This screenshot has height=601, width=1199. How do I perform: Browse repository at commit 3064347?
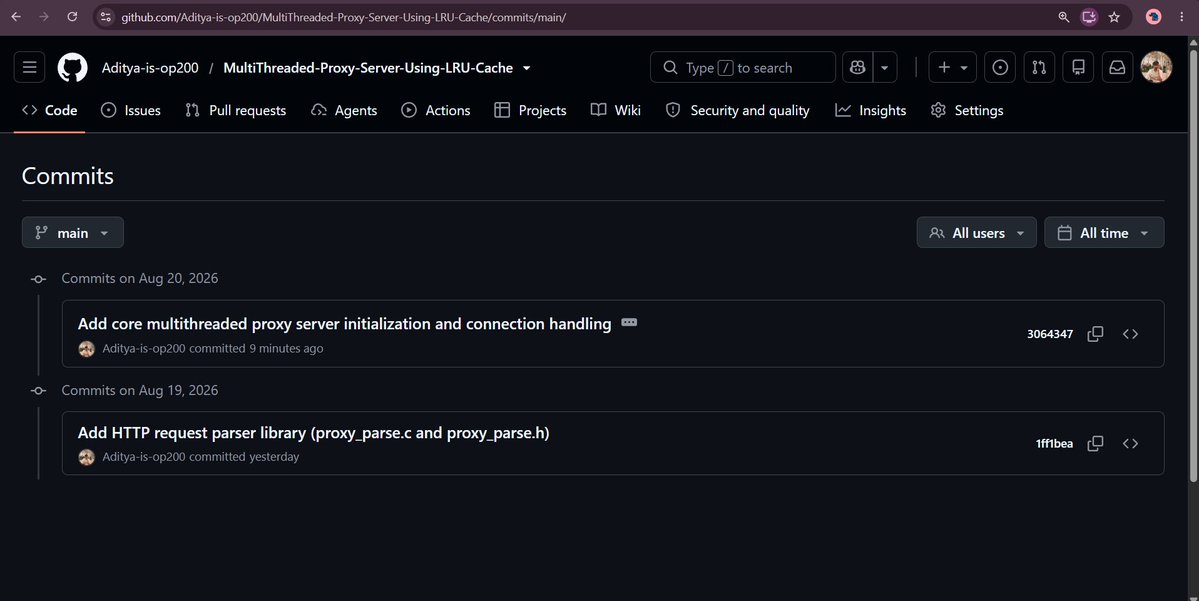pos(1130,334)
